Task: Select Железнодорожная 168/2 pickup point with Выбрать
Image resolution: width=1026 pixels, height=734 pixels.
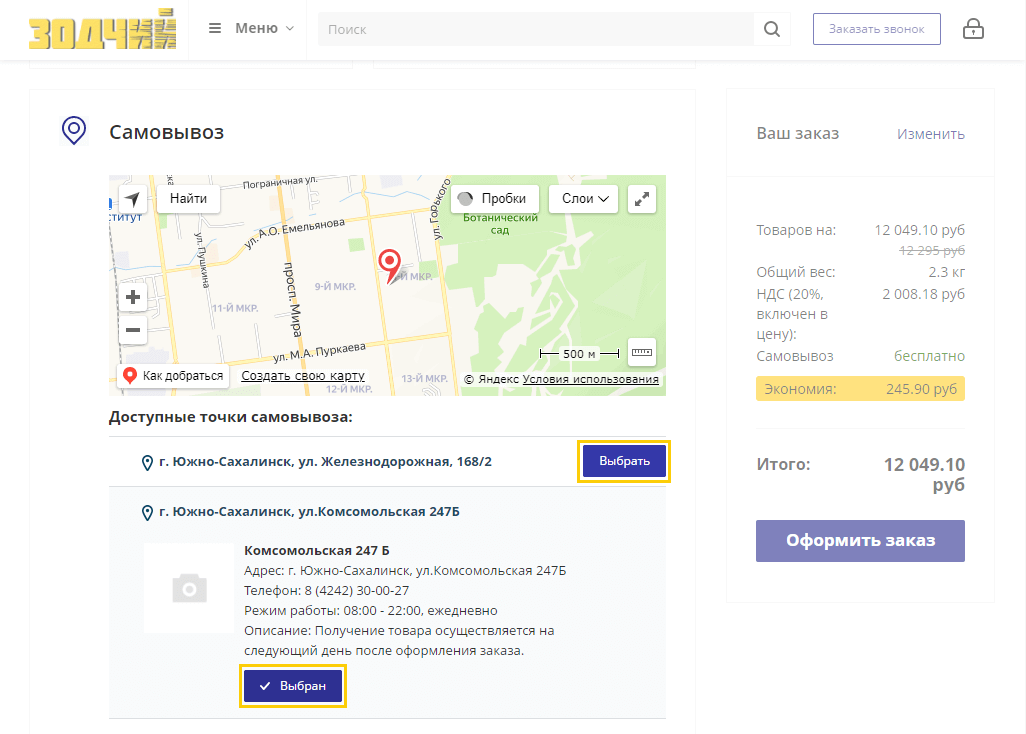Action: (624, 461)
